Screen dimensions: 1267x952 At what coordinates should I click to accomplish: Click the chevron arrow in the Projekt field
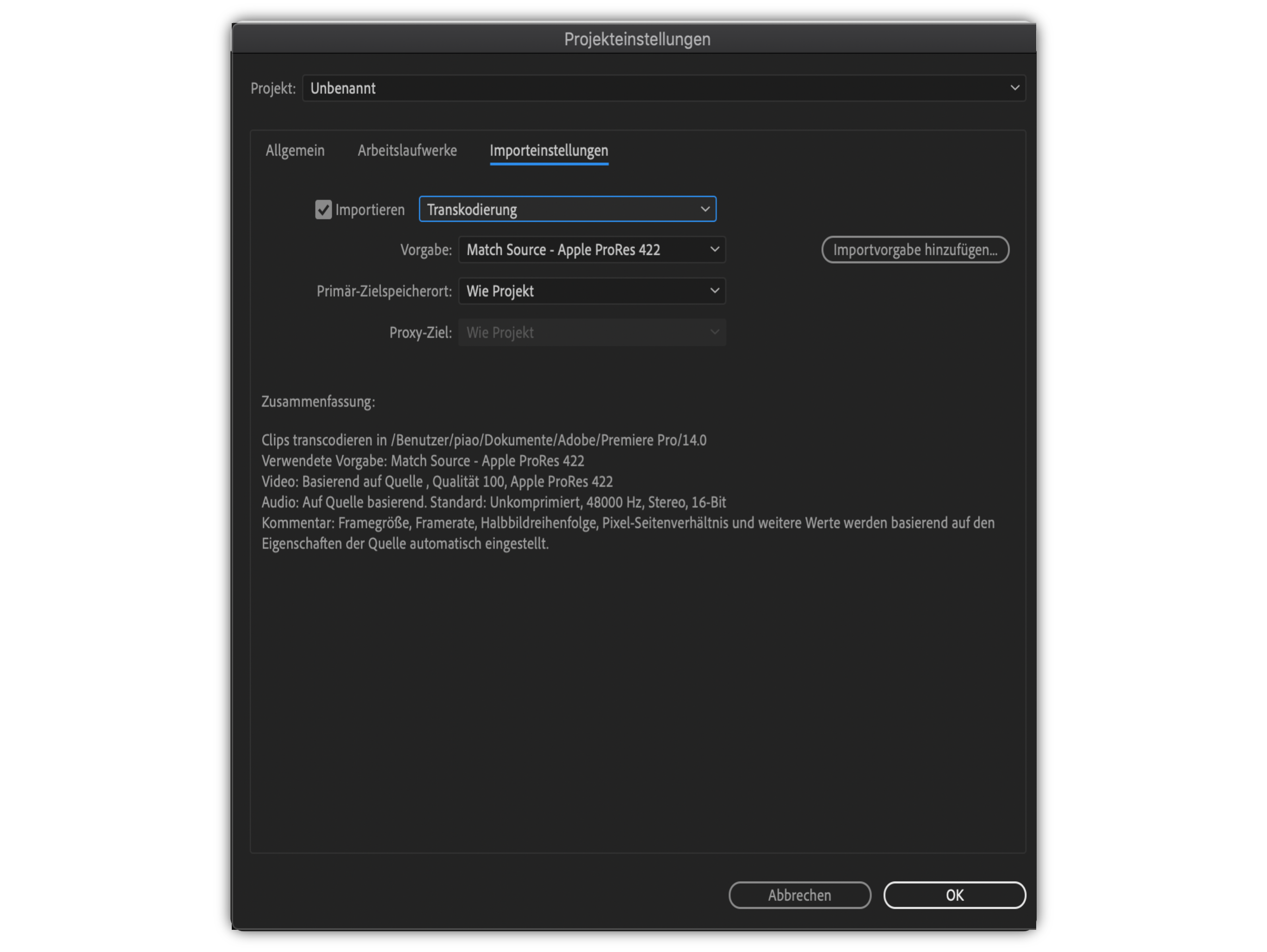[x=1014, y=88]
